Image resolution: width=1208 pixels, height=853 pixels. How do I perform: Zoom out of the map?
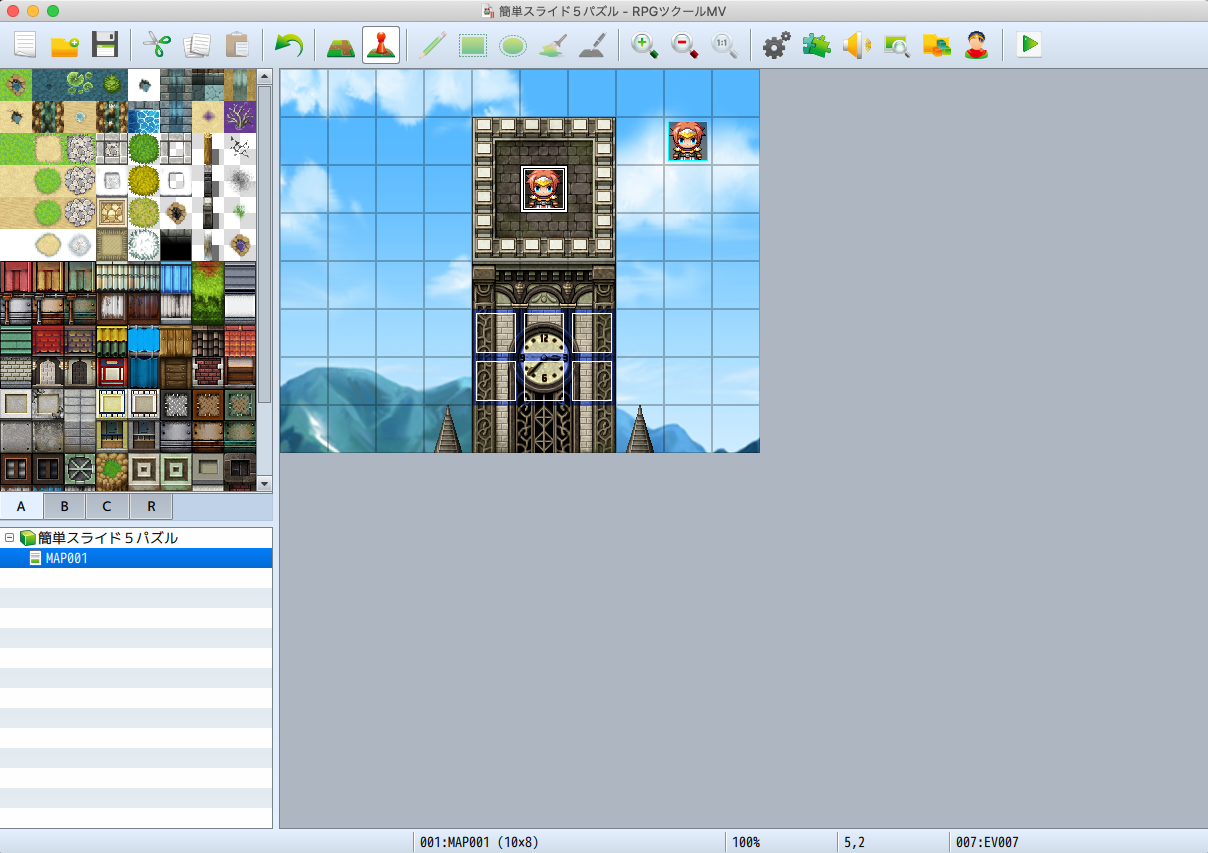(x=685, y=45)
